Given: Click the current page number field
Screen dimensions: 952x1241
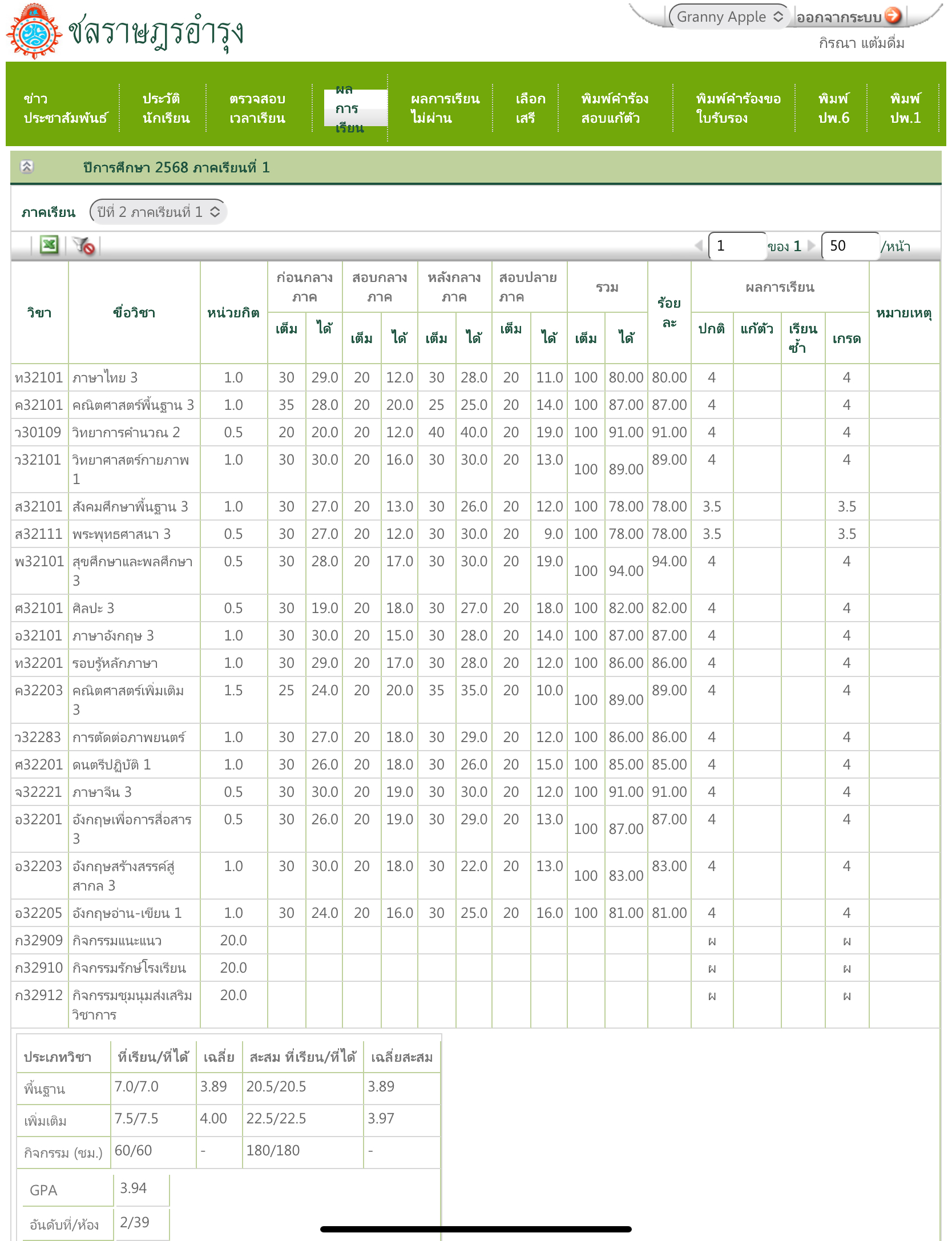Looking at the screenshot, I should pos(736,246).
